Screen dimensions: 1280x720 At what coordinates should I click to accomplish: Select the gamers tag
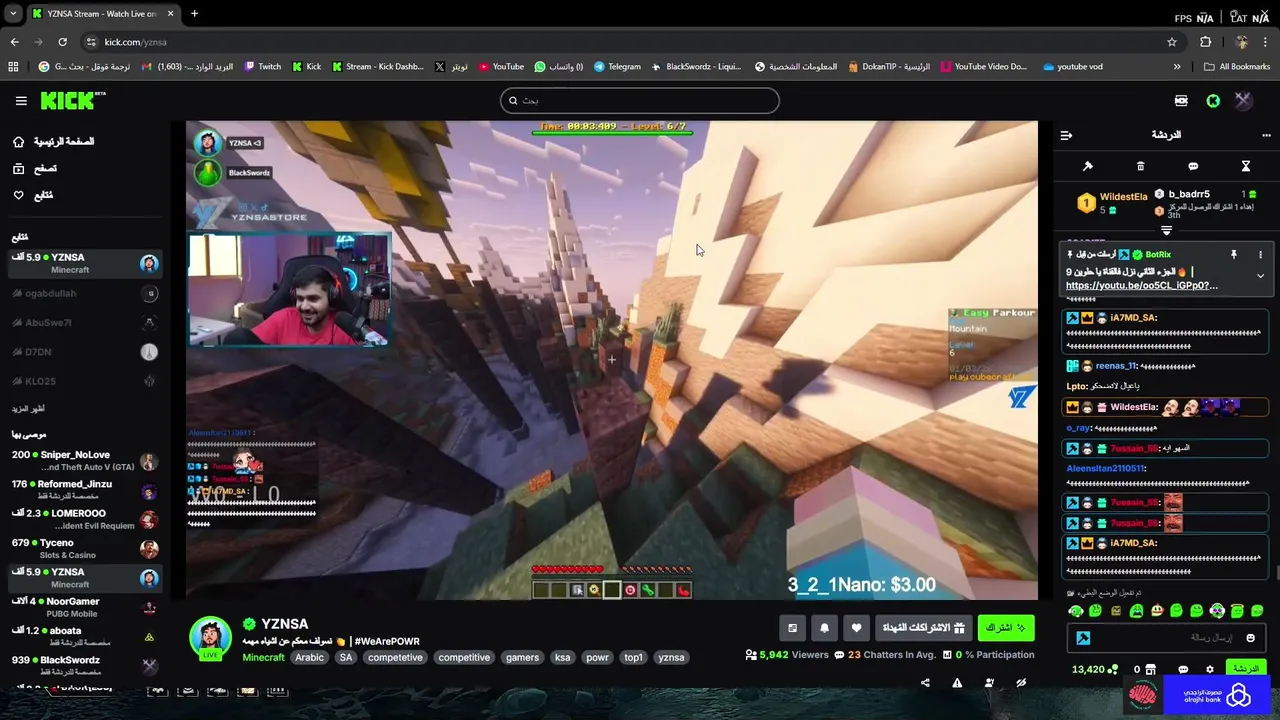(522, 657)
